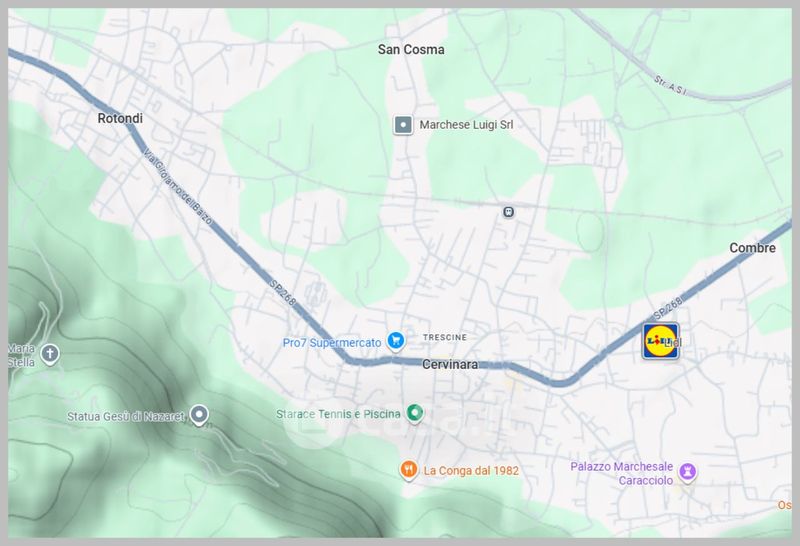Select Palazzo Marchesale Caracciolo landmark pin
Viewport: 800px width, 546px height.
(x=687, y=472)
